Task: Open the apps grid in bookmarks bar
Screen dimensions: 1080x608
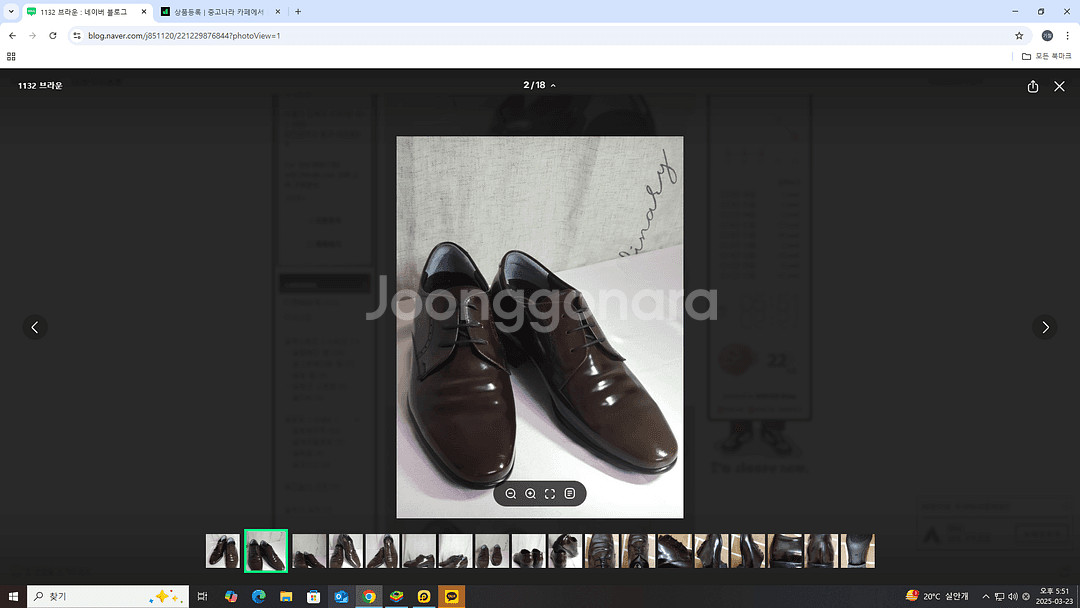Action: click(x=11, y=56)
